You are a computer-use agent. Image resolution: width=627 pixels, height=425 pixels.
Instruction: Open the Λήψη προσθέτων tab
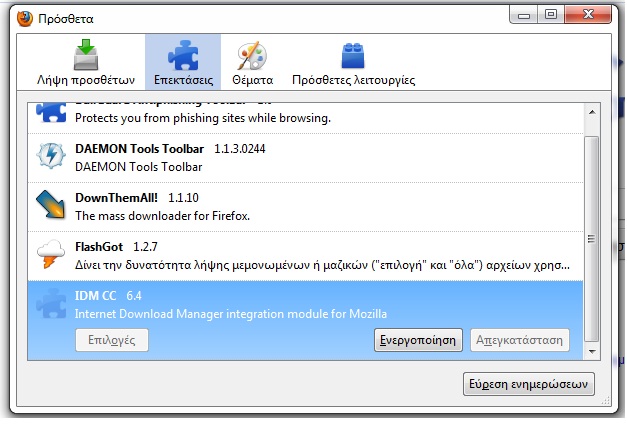pyautogui.click(x=86, y=62)
